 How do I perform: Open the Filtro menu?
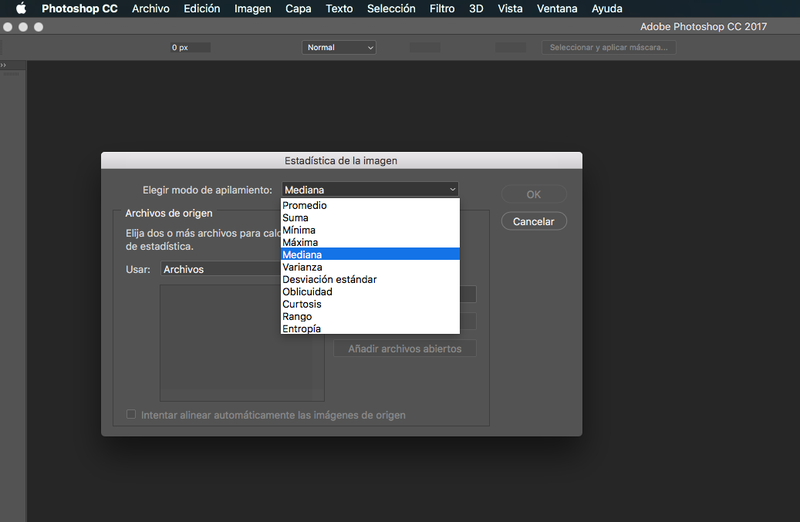coord(442,9)
